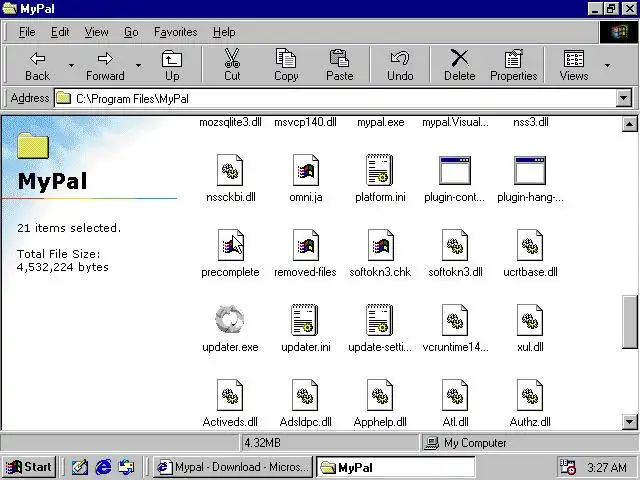Click the 4.32MB status bar entry
Image resolution: width=640 pixels, height=480 pixels.
tap(330, 443)
